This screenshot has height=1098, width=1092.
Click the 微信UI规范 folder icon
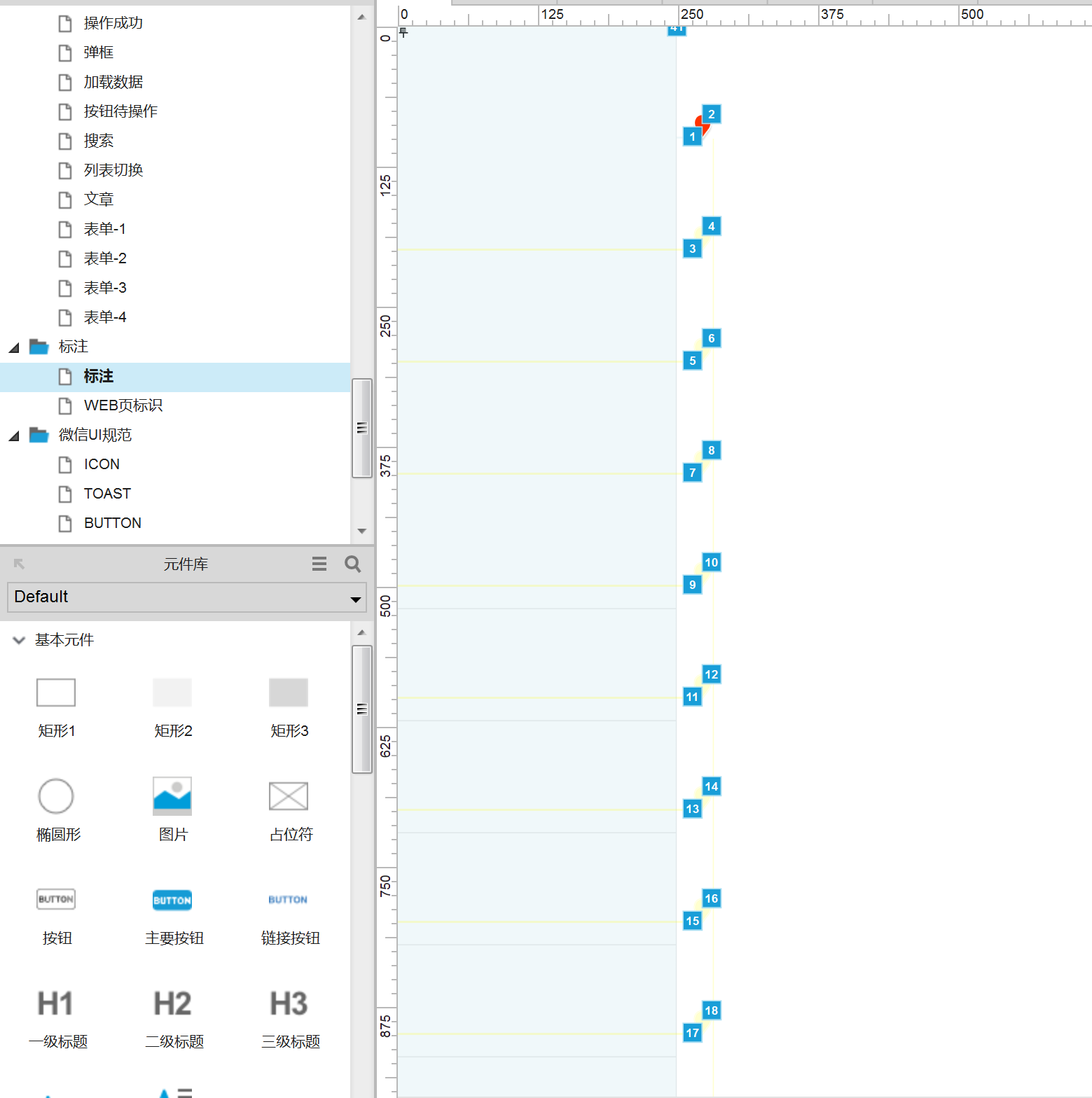[x=39, y=435]
